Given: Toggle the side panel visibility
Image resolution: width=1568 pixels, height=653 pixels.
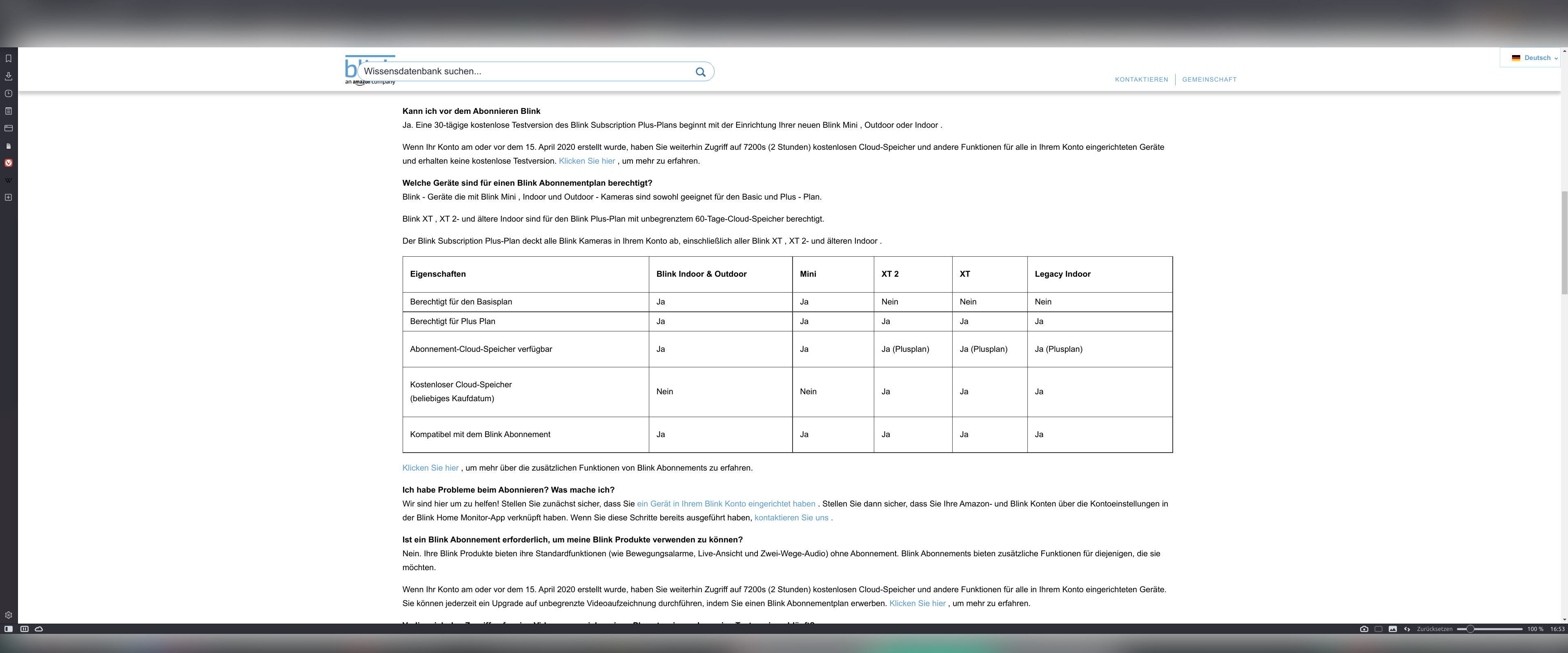Looking at the screenshot, I should click(x=9, y=629).
